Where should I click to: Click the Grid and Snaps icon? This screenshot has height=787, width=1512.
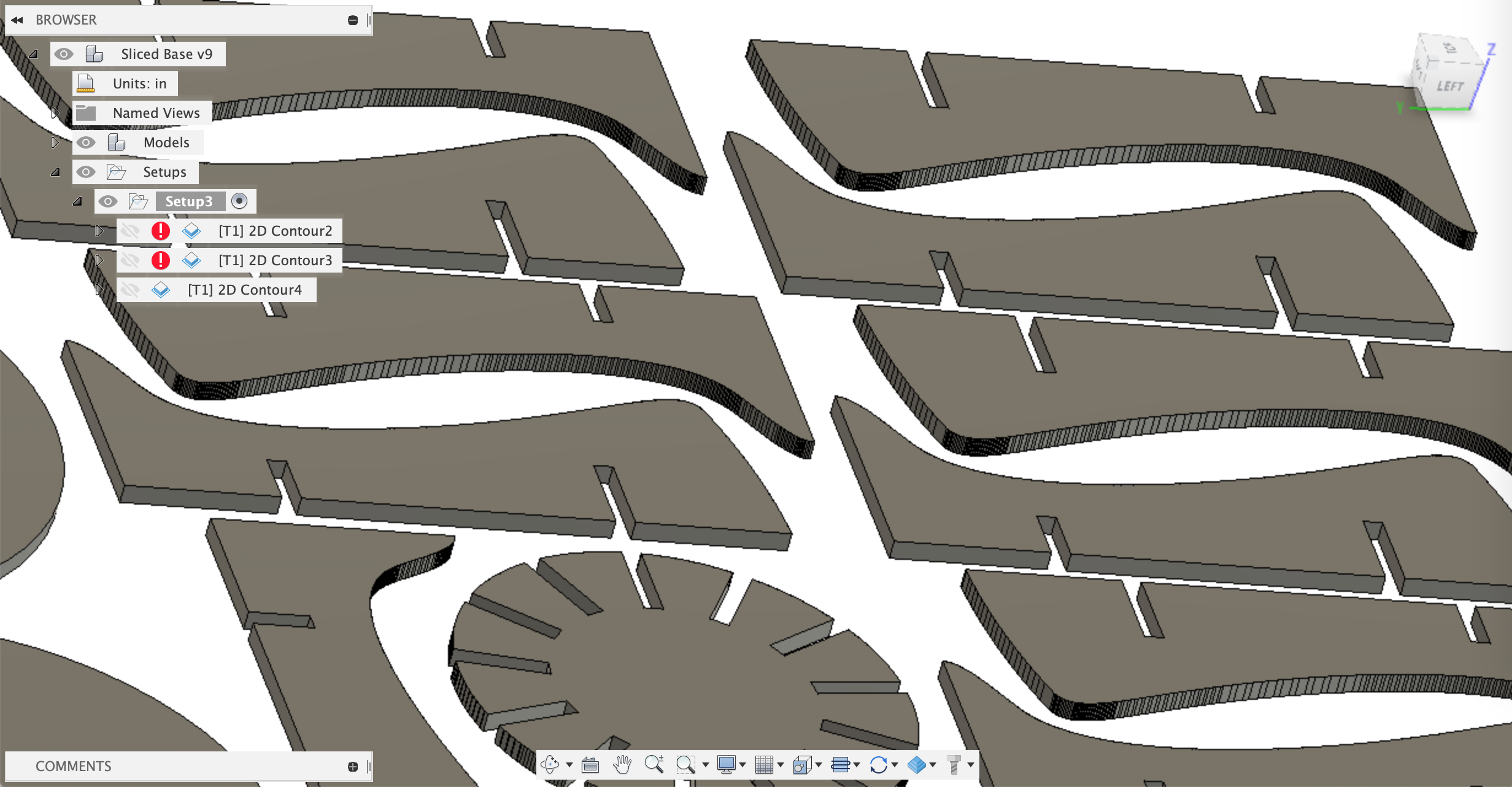click(x=765, y=765)
